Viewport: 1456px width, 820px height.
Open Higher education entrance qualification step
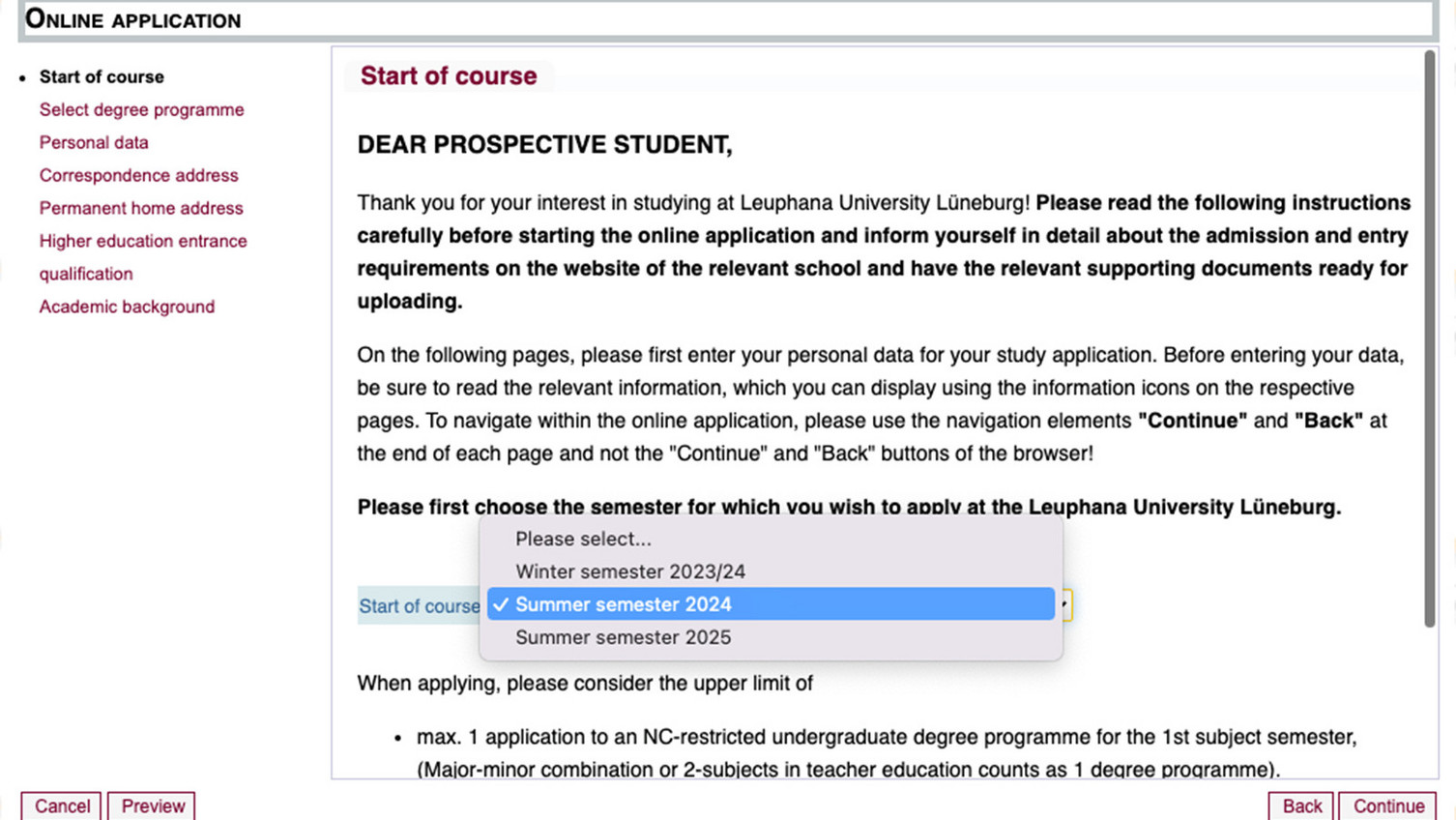(143, 241)
